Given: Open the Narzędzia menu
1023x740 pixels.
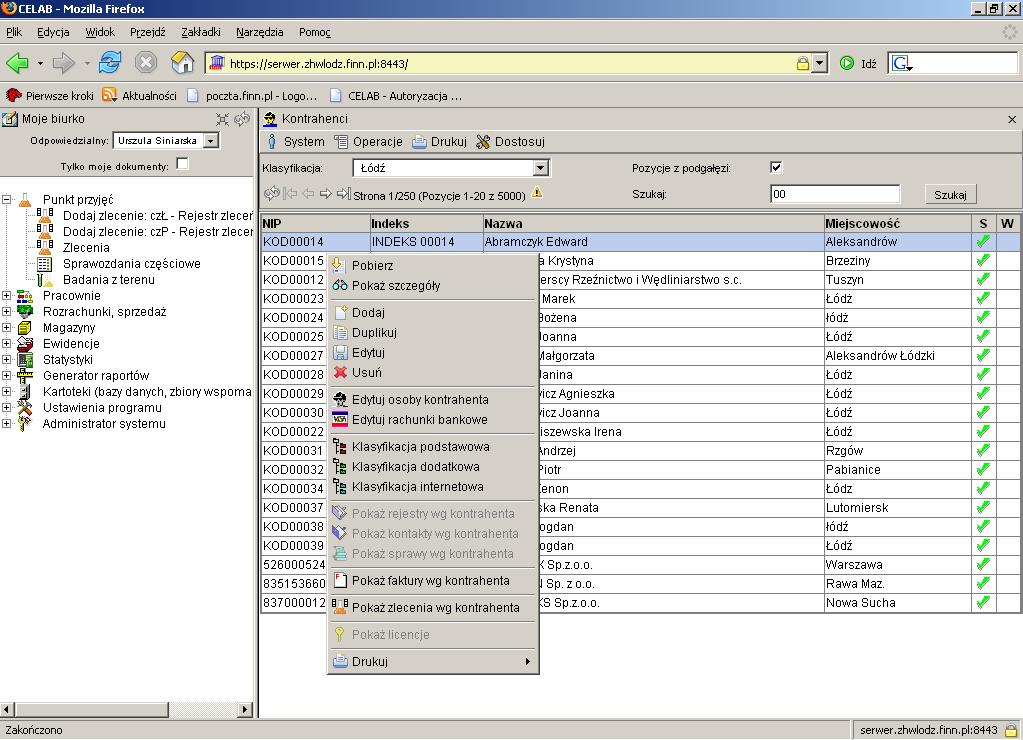Looking at the screenshot, I should pyautogui.click(x=260, y=32).
